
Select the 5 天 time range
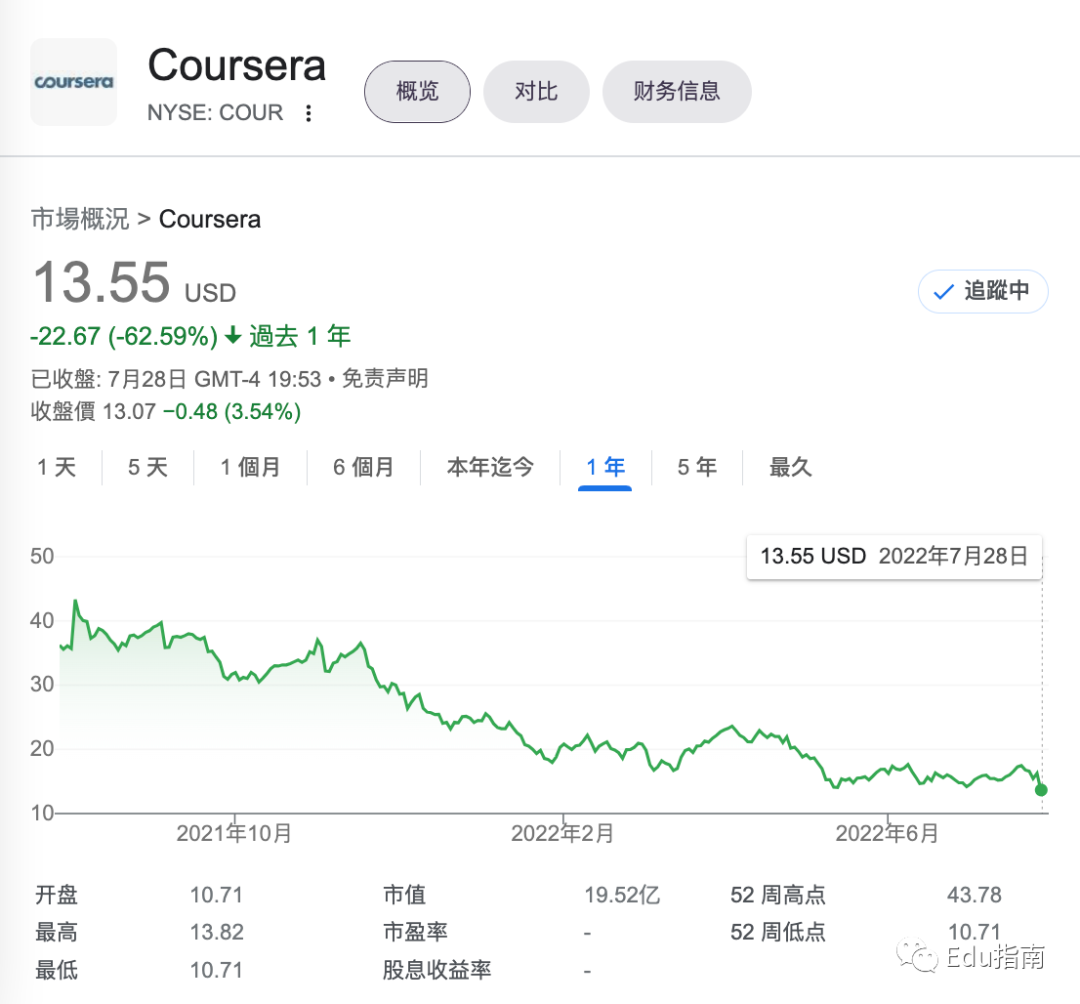pos(148,468)
